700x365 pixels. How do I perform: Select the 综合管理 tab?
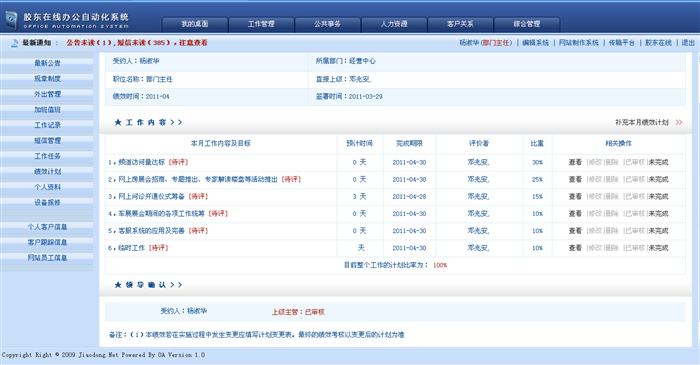click(527, 24)
